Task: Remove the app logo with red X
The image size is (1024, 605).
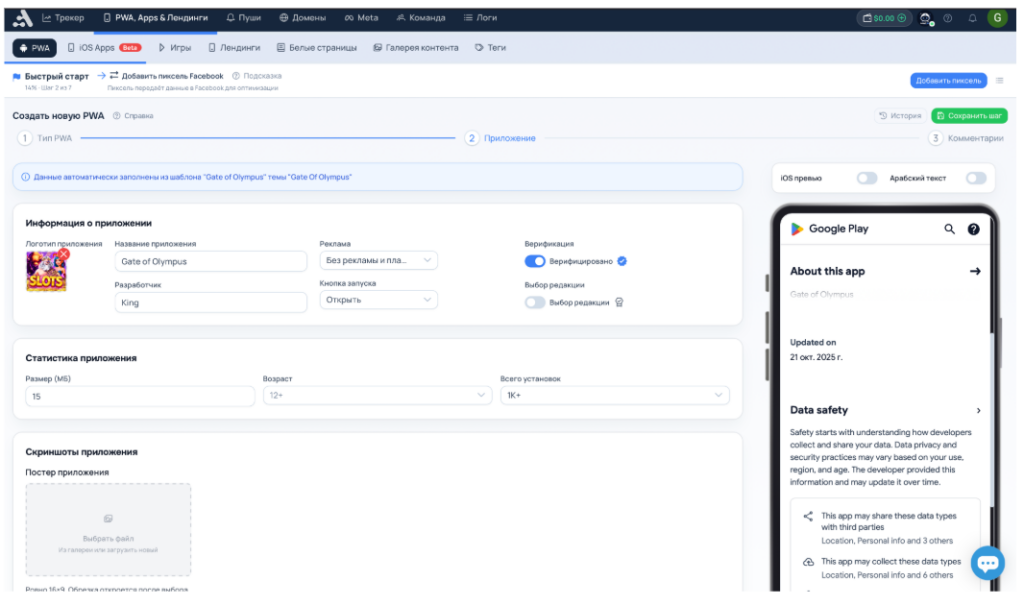Action: (x=63, y=253)
